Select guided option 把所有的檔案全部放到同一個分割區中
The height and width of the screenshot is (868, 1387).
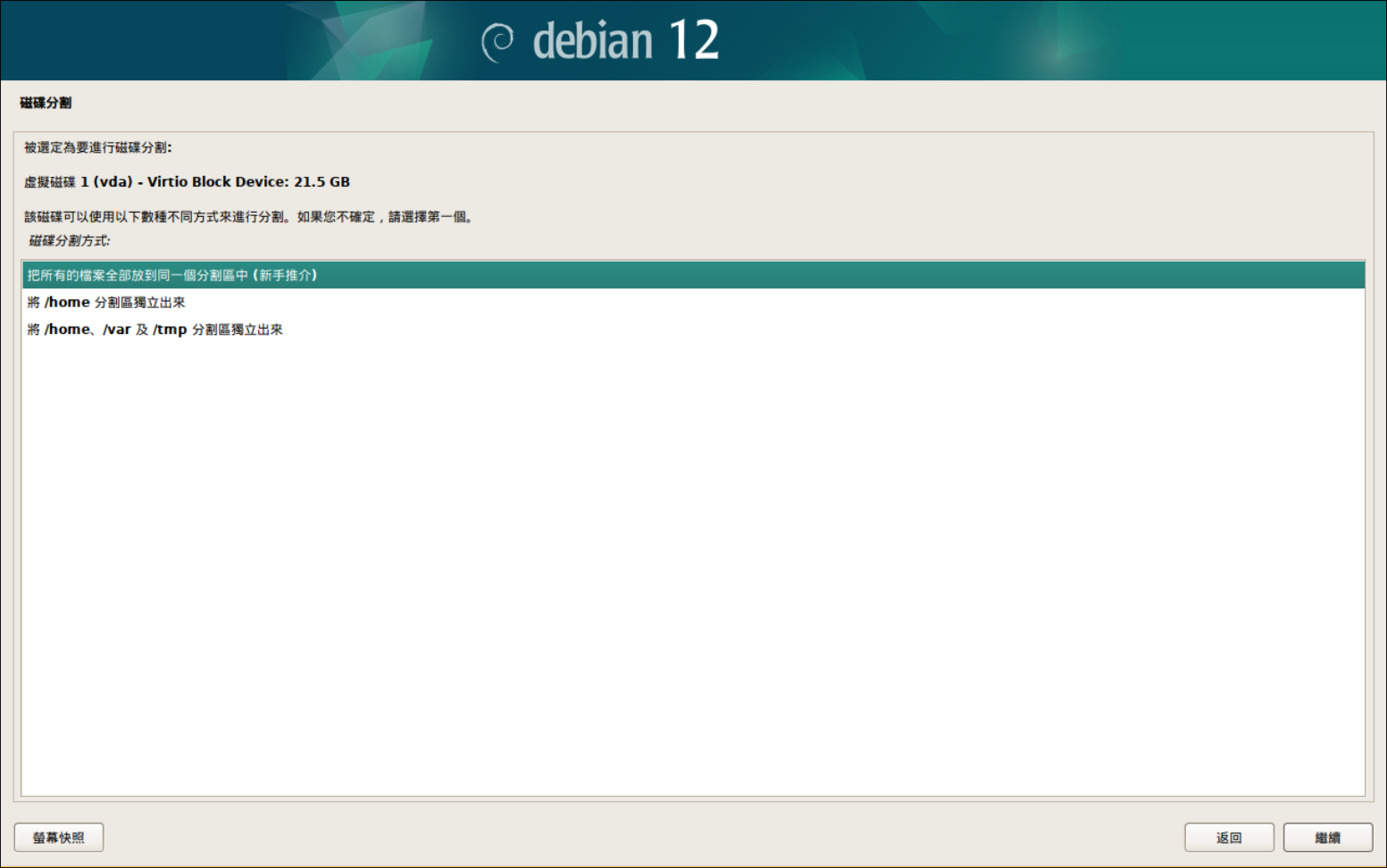[175, 275]
